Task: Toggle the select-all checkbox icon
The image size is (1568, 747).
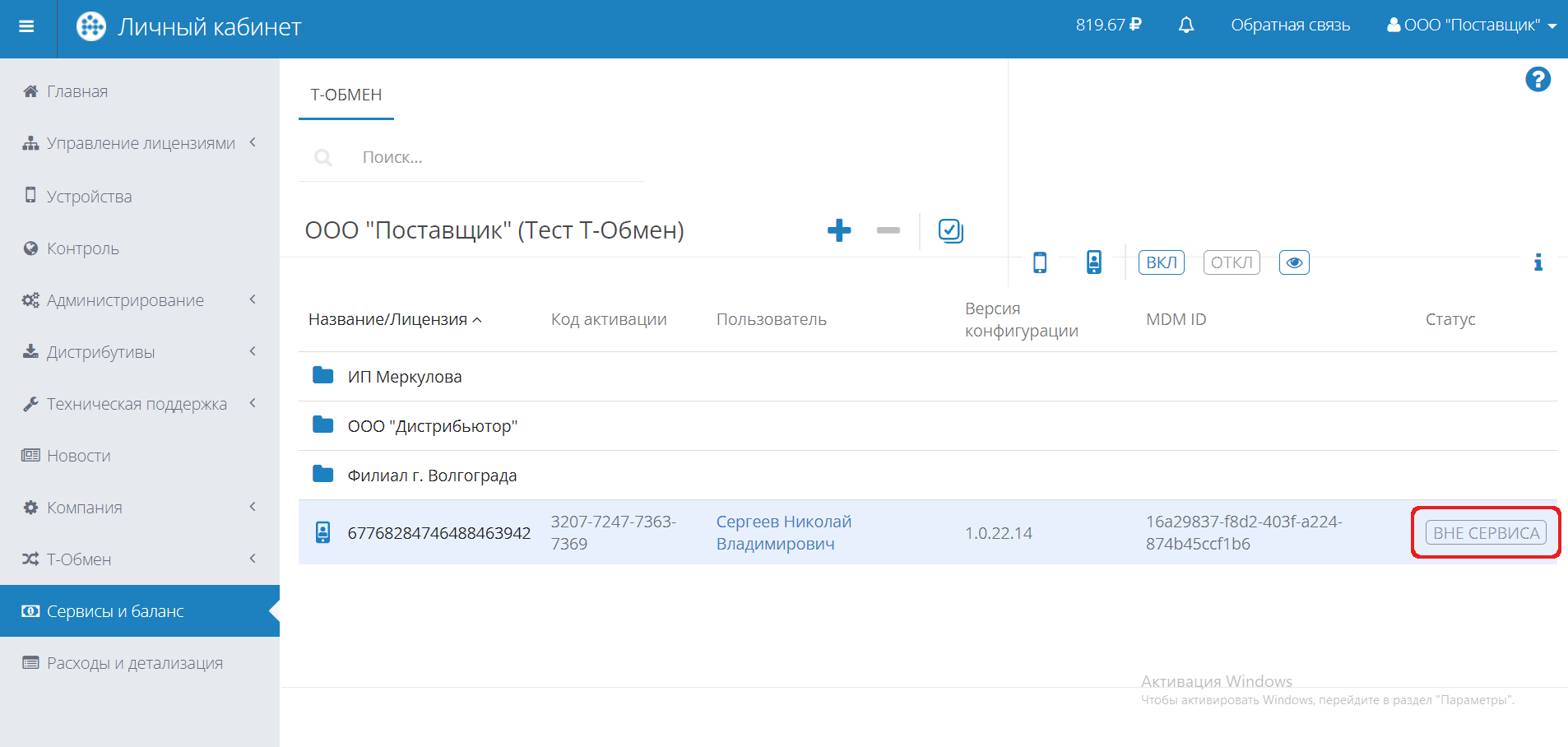Action: coord(951,230)
